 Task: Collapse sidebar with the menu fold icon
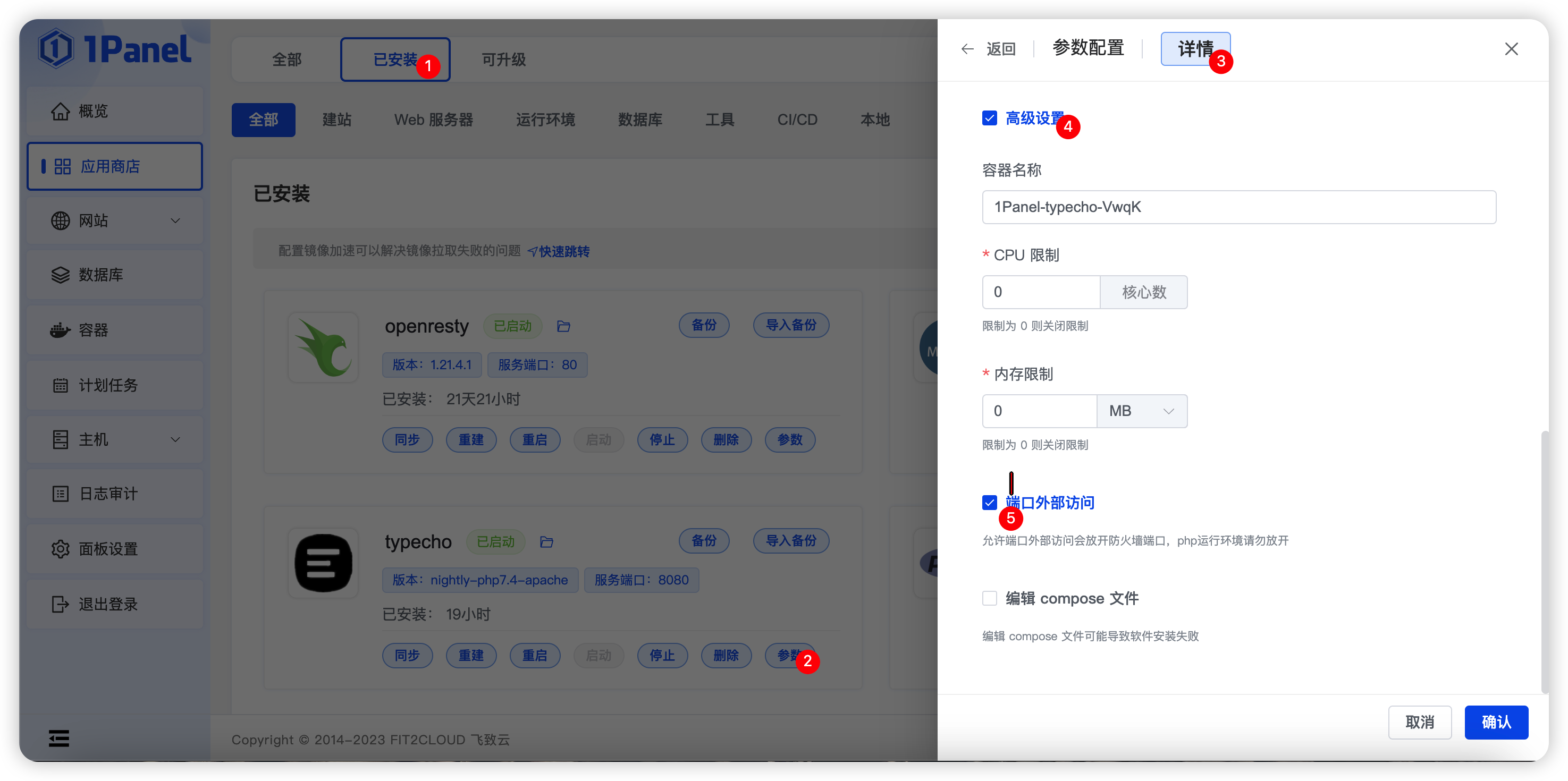(59, 738)
